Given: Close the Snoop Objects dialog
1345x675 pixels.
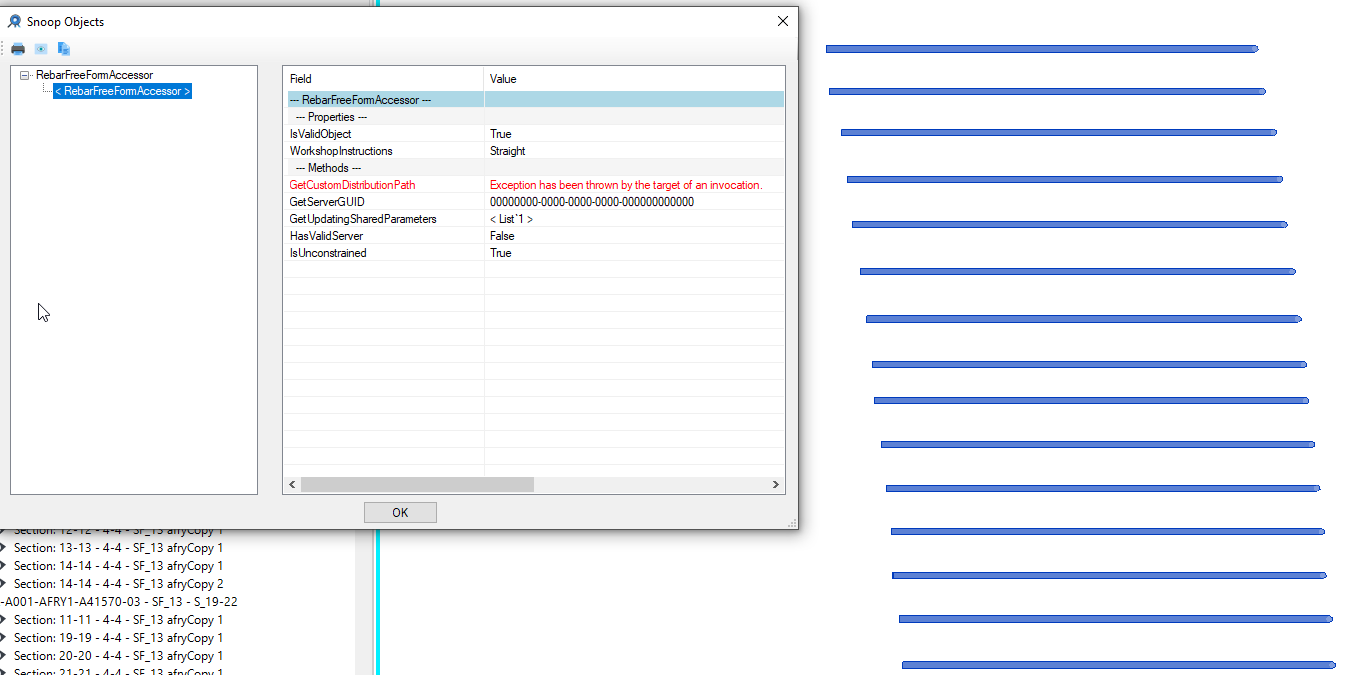Looking at the screenshot, I should click(782, 21).
